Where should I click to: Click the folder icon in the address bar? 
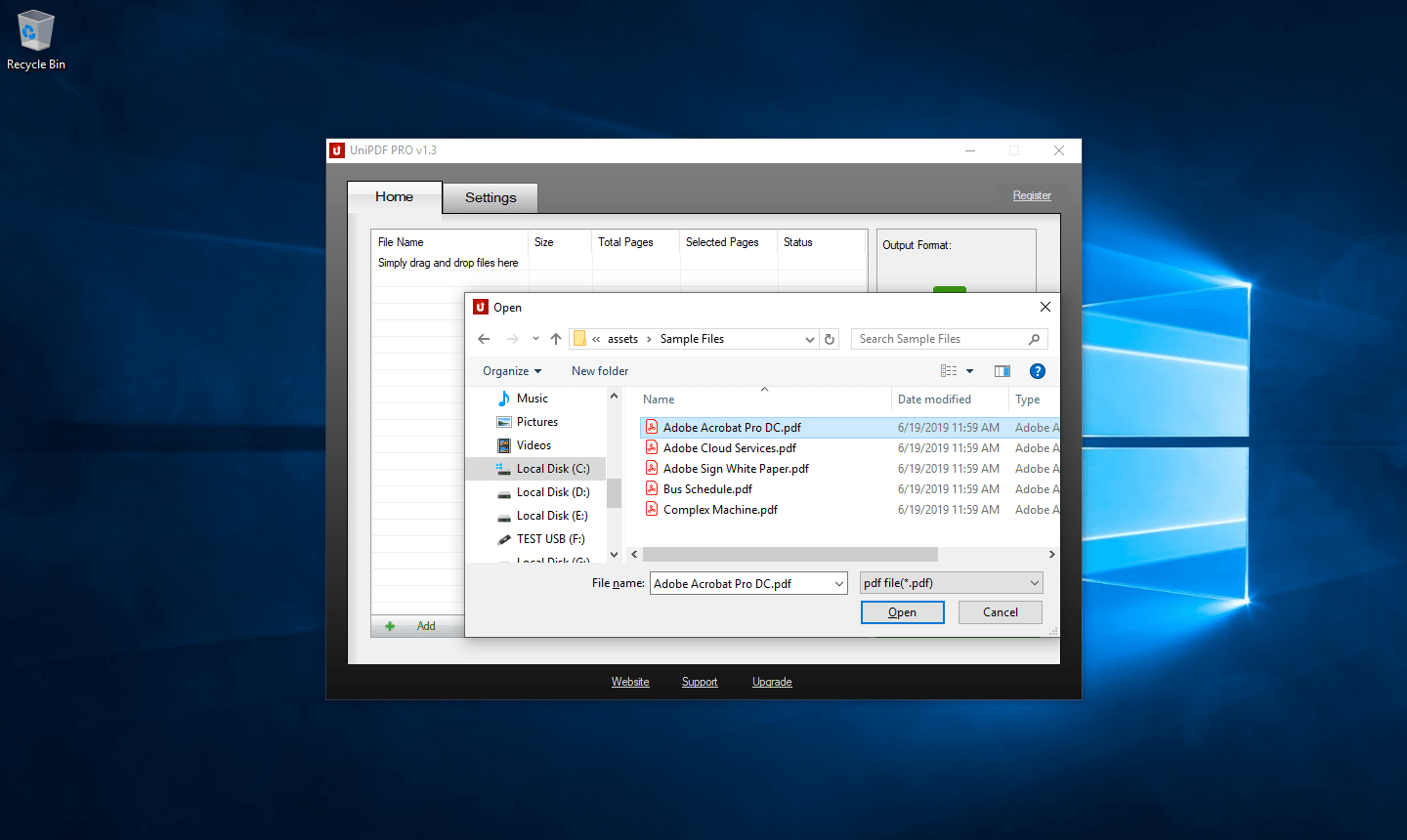579,339
